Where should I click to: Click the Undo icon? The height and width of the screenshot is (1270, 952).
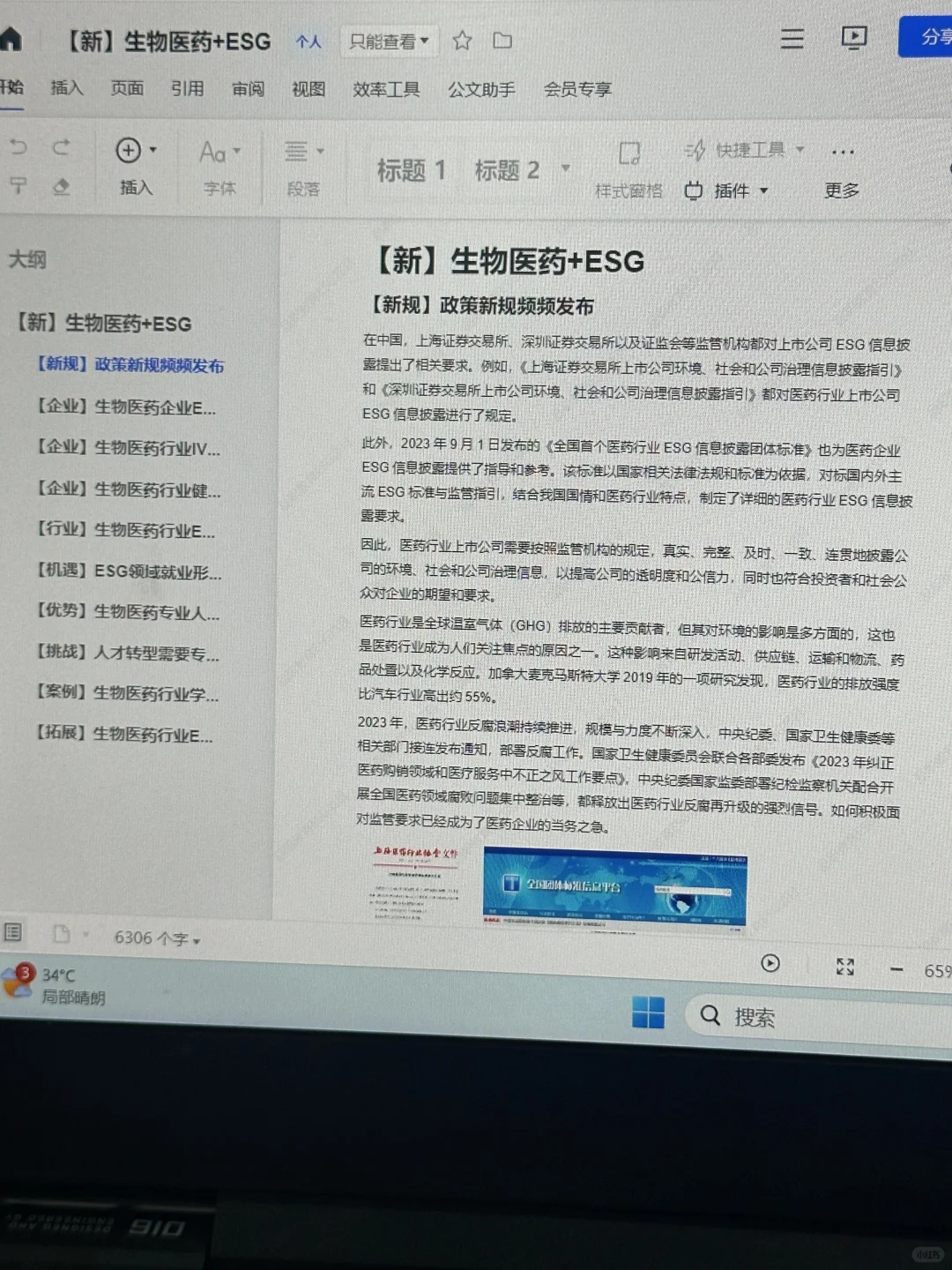point(18,148)
